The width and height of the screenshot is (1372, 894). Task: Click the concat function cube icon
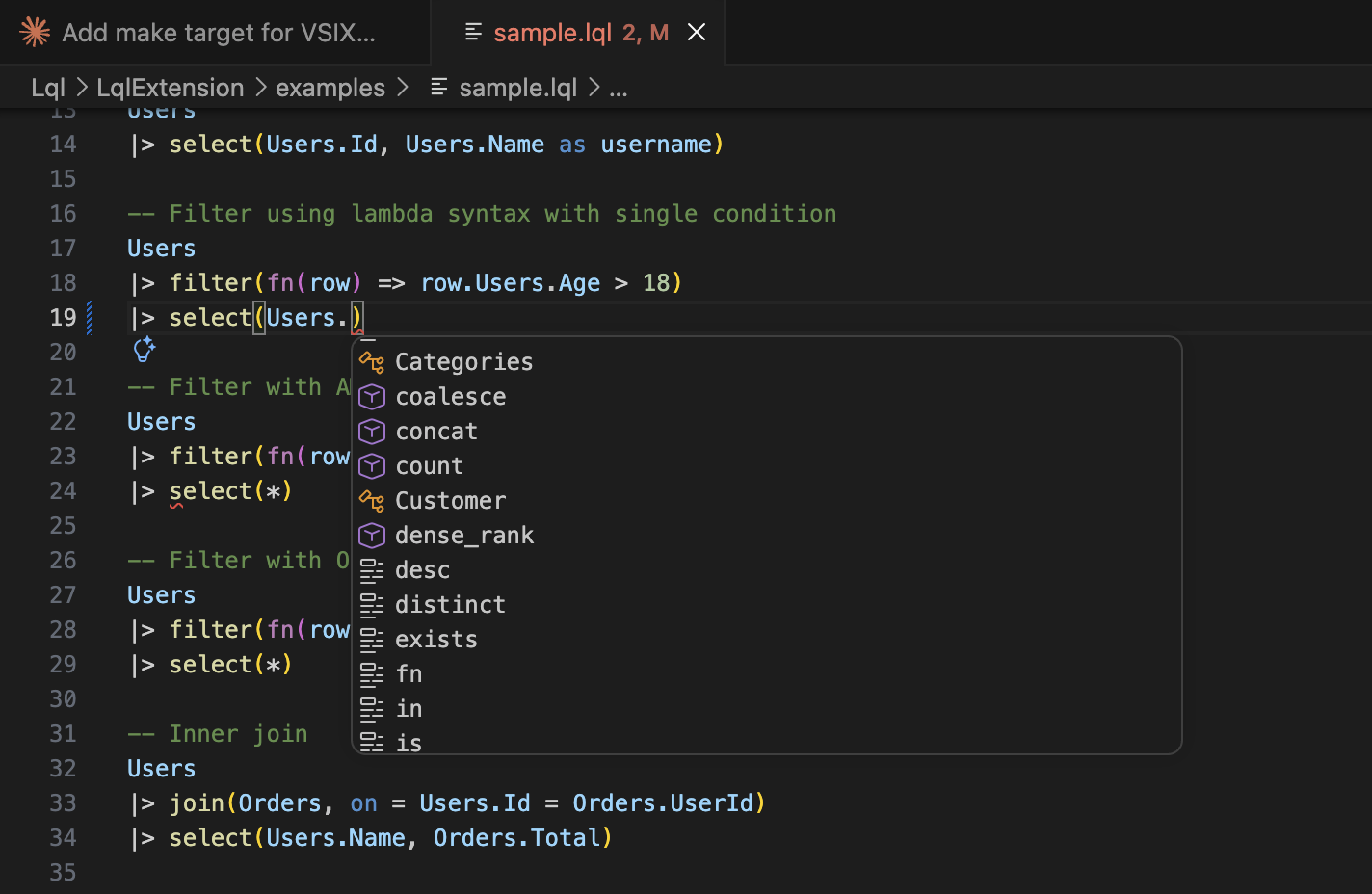[372, 432]
